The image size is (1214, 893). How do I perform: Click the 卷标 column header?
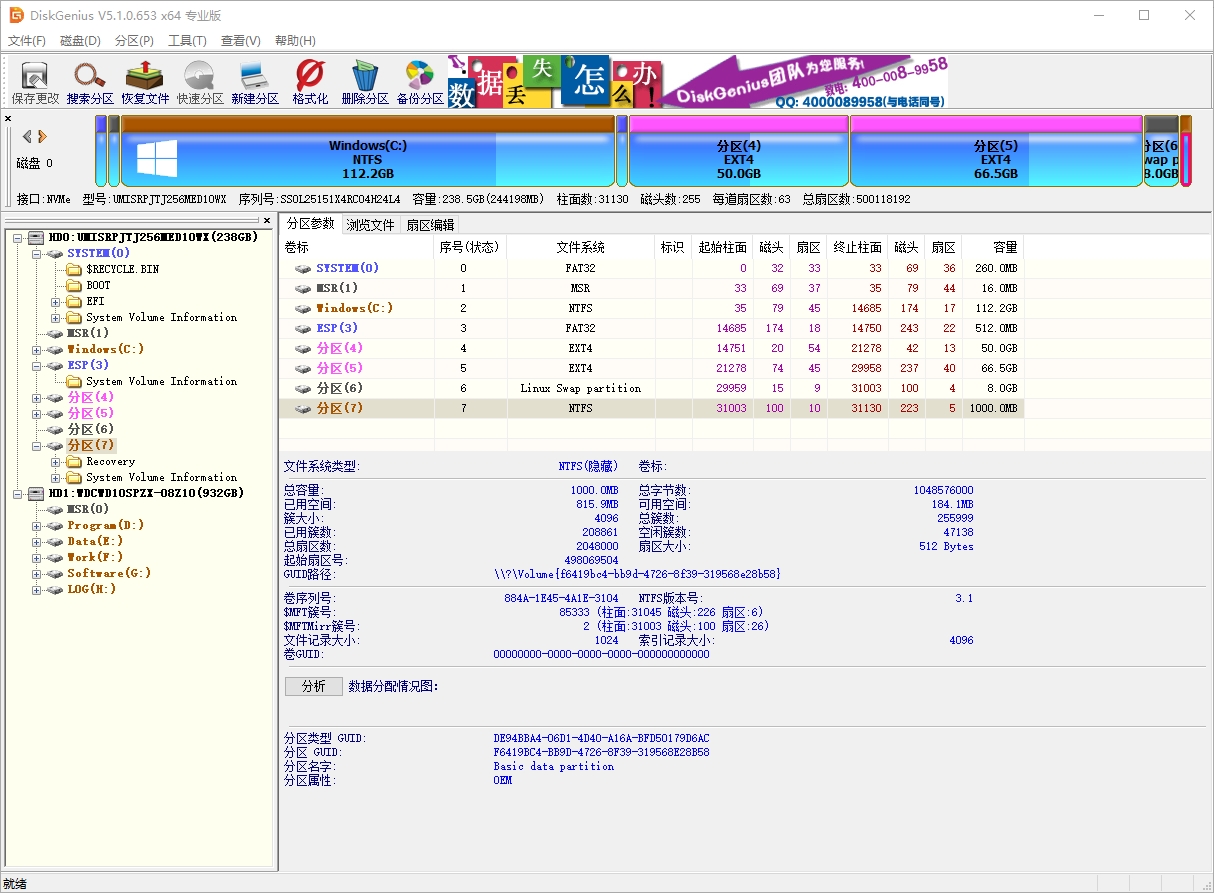[x=357, y=247]
